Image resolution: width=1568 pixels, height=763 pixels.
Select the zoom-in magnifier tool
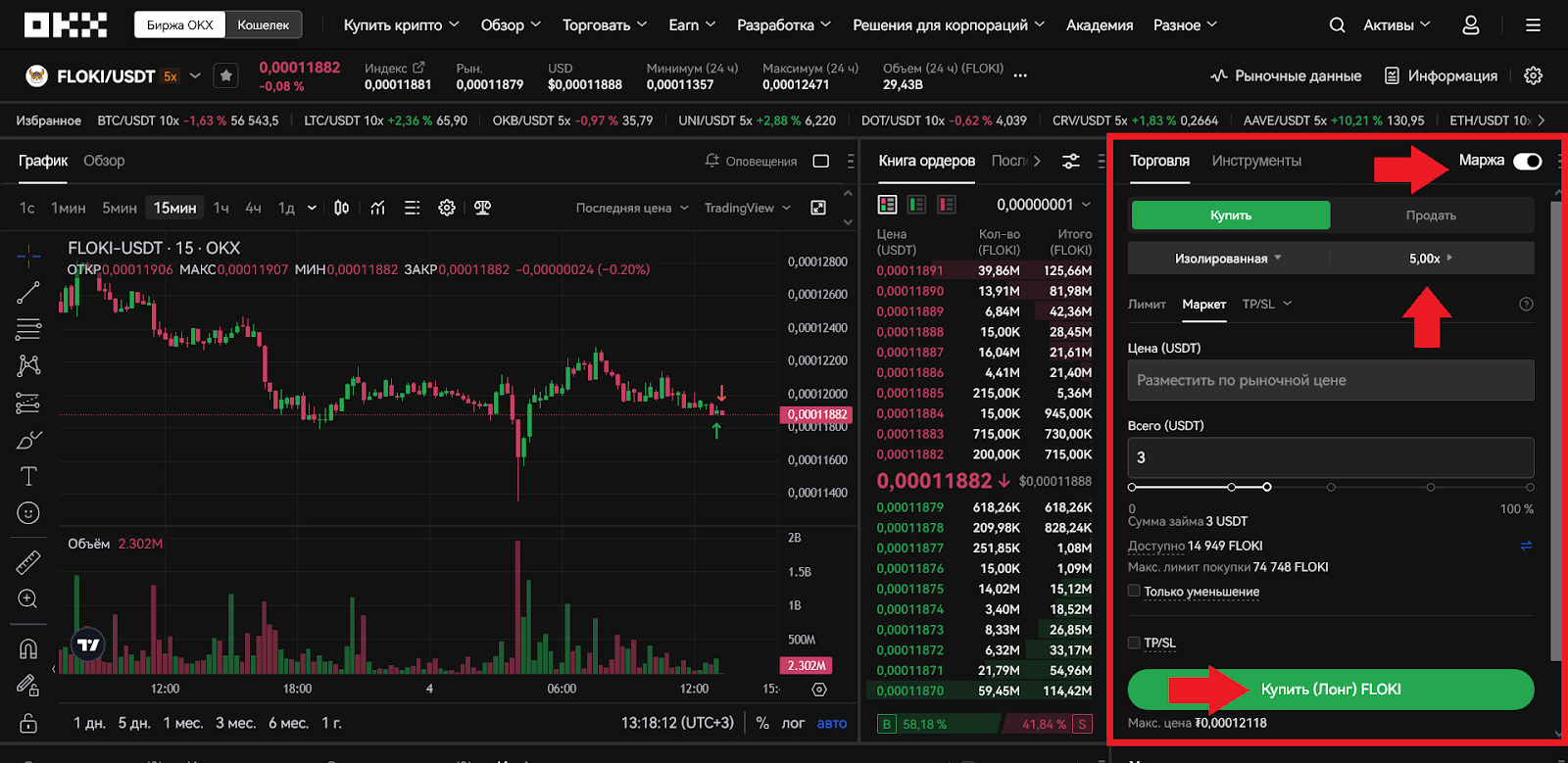tap(28, 598)
